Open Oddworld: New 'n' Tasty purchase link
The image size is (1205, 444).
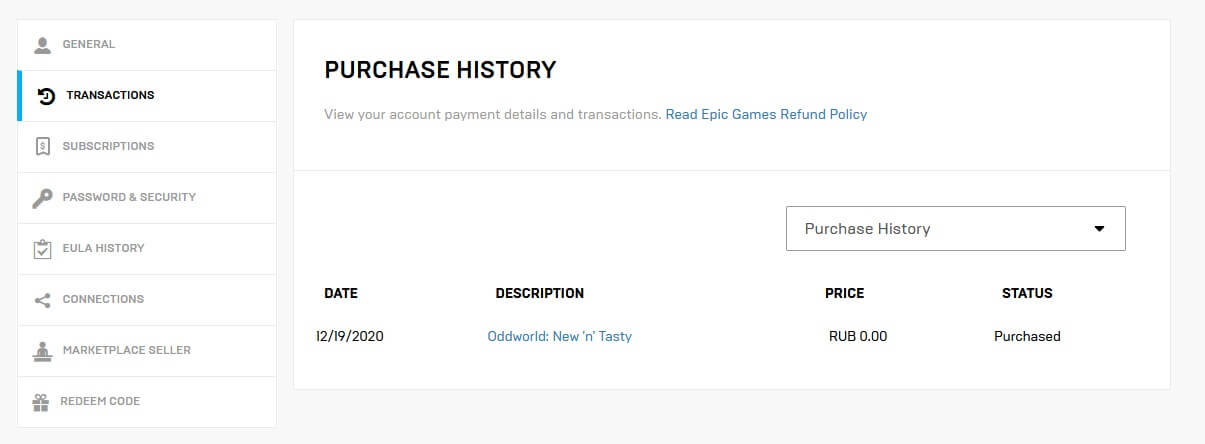[559, 337]
